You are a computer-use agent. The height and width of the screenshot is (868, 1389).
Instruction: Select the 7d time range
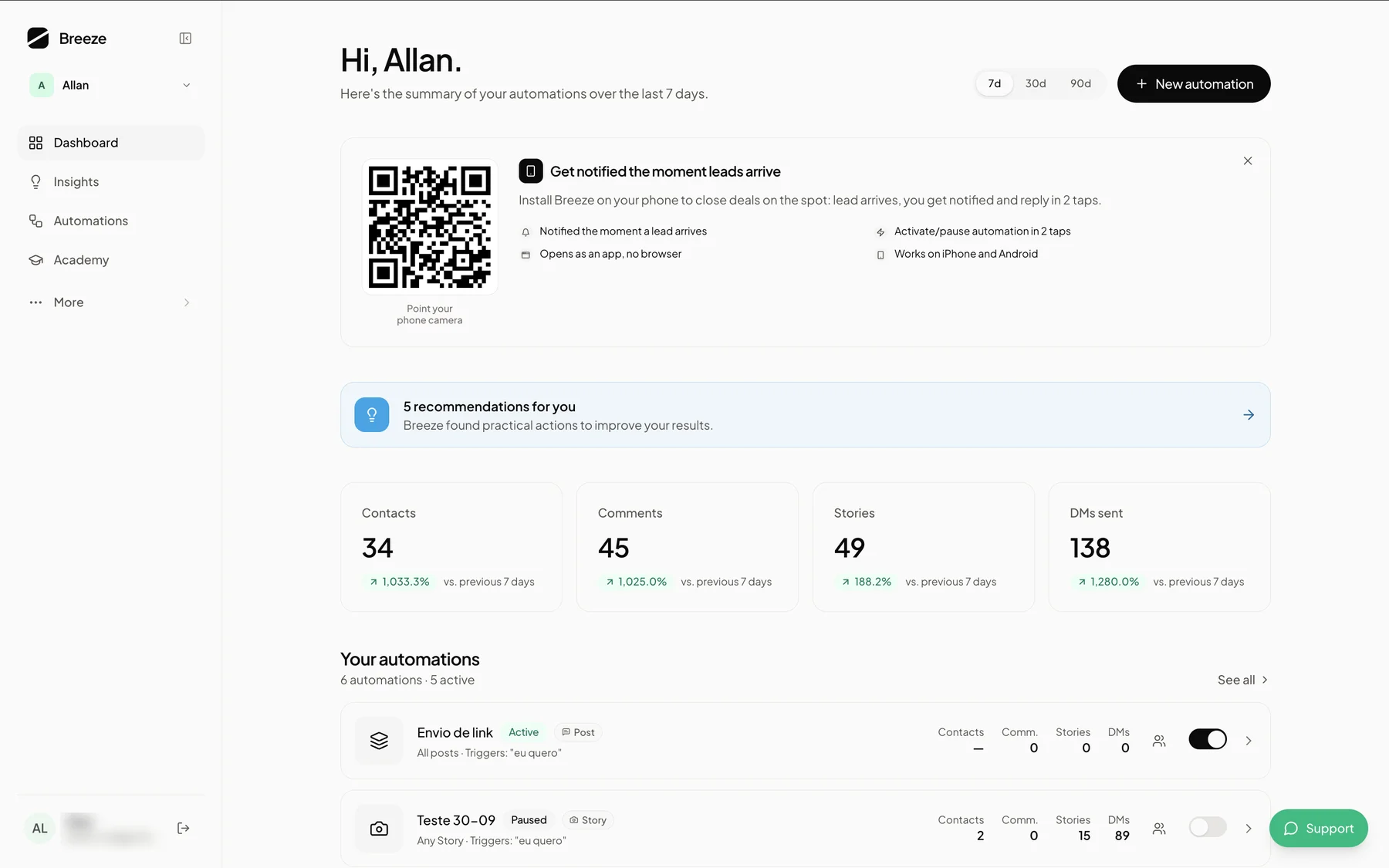point(995,83)
